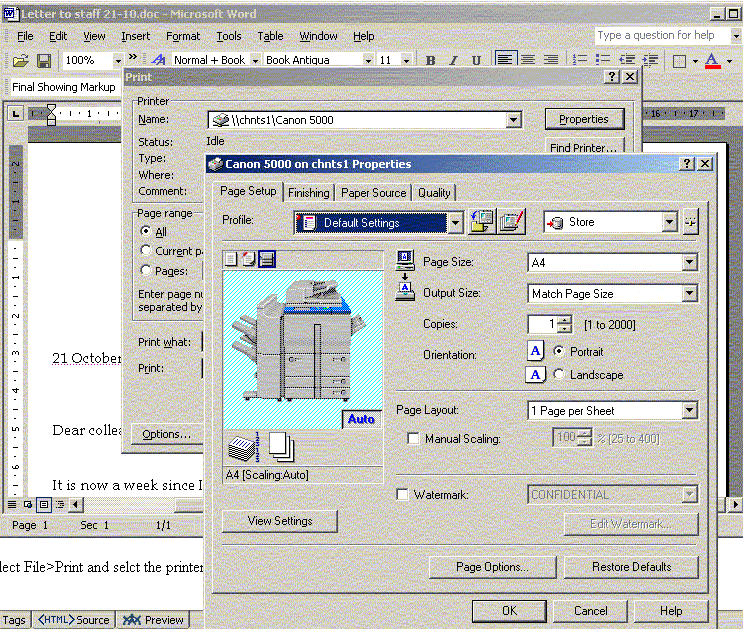Screen dimensions: 743x629
Task: Open the Profile Default Settings dropdown
Action: (x=455, y=223)
